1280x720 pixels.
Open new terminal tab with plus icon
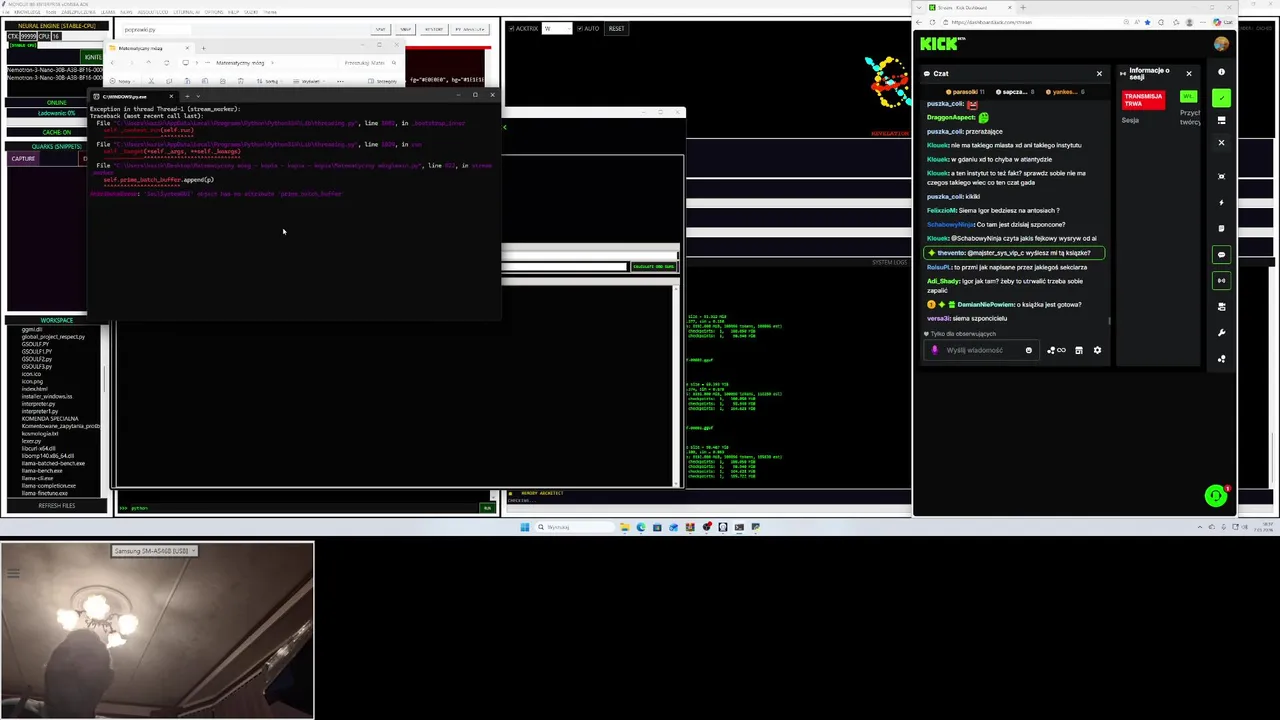click(188, 96)
